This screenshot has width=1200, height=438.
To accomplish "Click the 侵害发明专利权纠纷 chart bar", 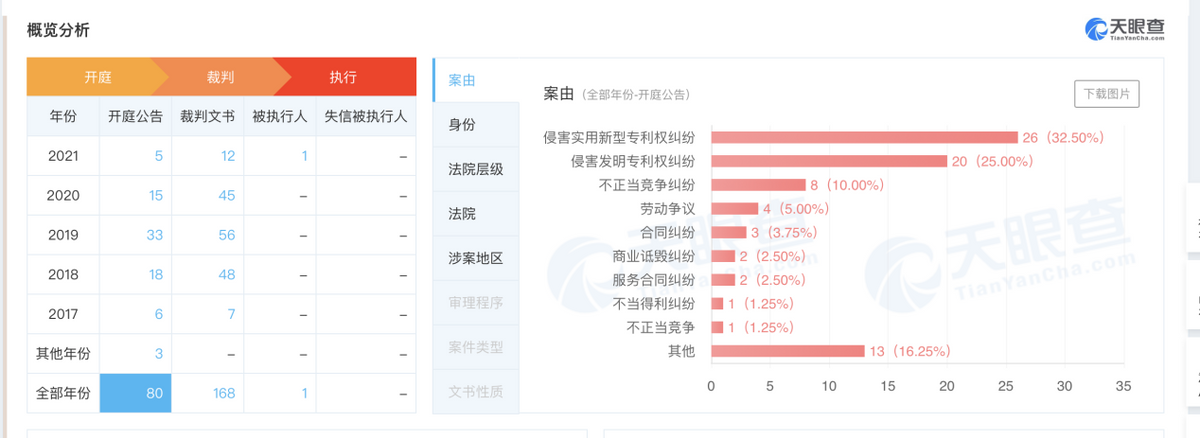I will [829, 161].
